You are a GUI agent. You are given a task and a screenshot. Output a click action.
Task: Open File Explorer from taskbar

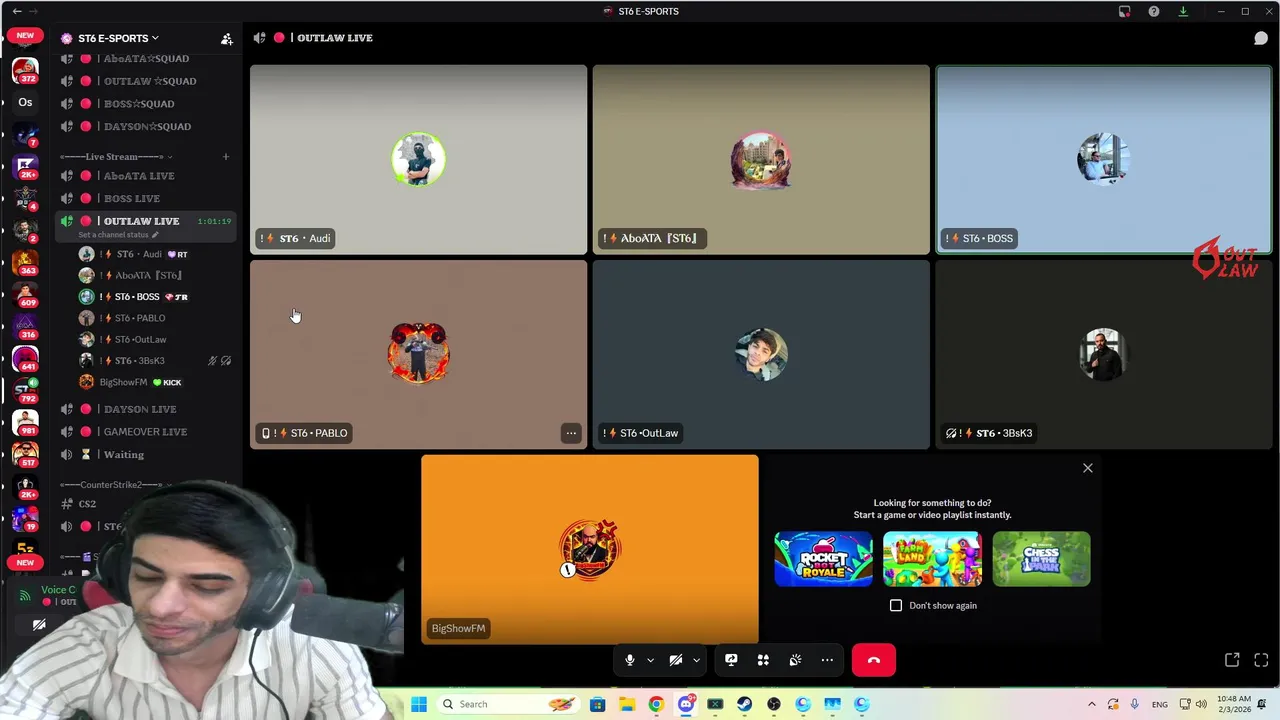627,704
